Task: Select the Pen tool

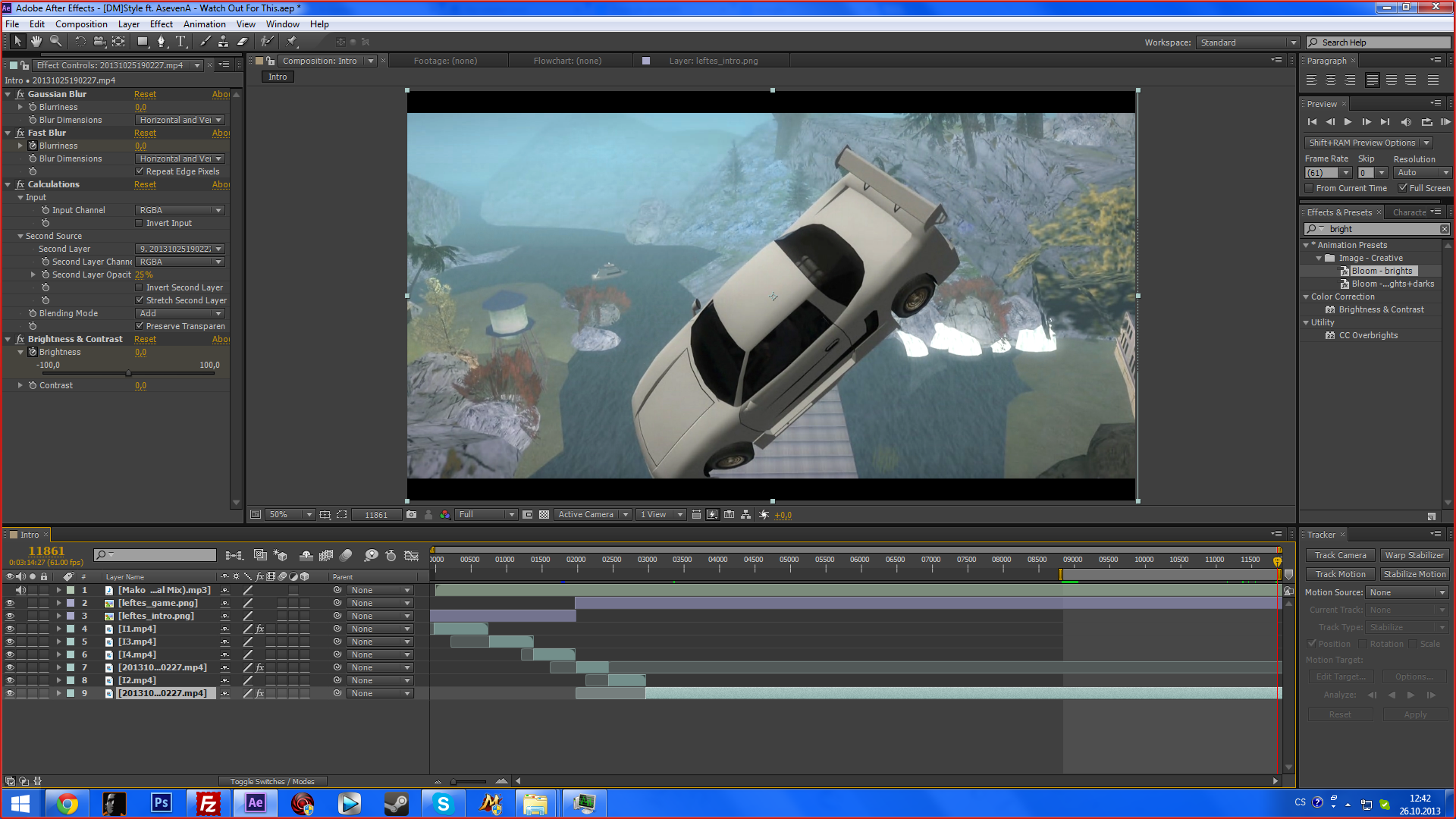Action: point(161,42)
